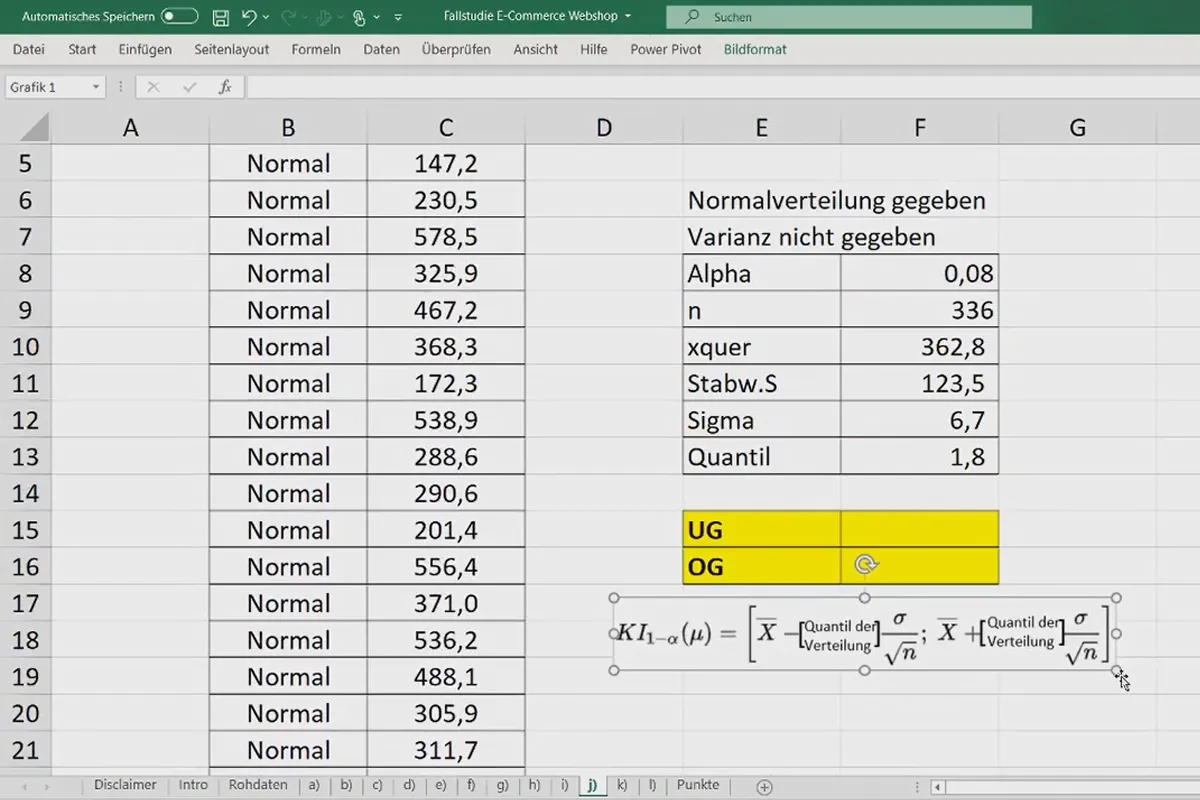The width and height of the screenshot is (1200, 800).
Task: Open the Datei menu
Action: click(x=29, y=49)
